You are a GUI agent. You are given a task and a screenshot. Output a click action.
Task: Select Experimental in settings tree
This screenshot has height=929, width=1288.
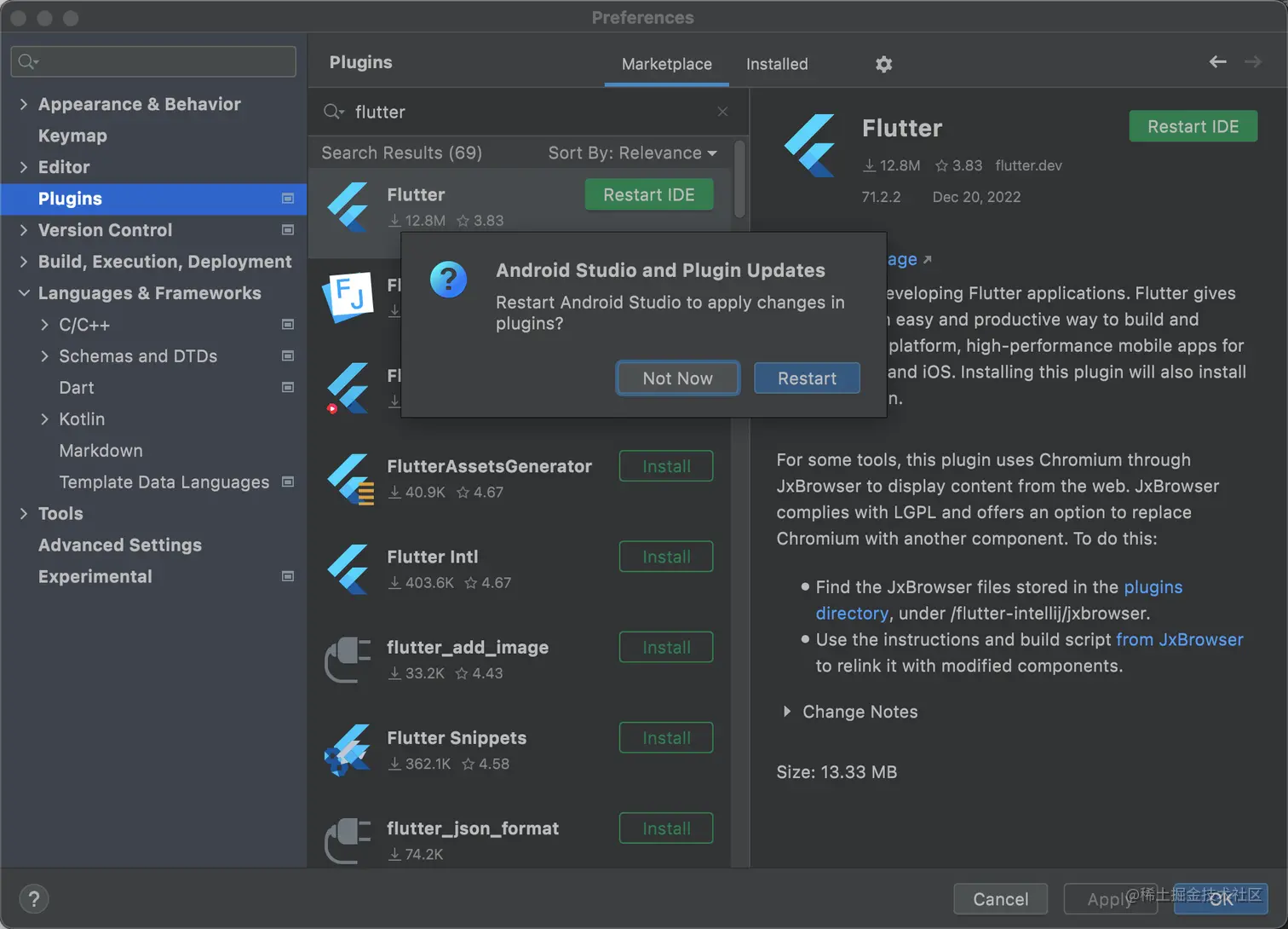coord(95,577)
